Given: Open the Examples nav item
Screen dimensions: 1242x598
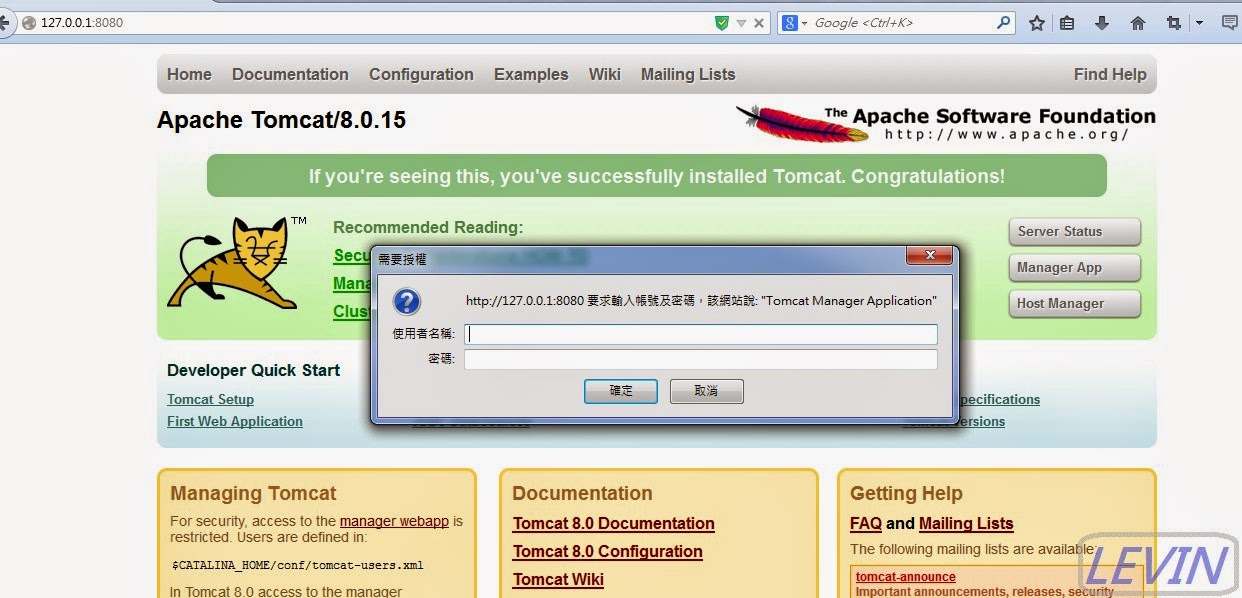Looking at the screenshot, I should [531, 74].
